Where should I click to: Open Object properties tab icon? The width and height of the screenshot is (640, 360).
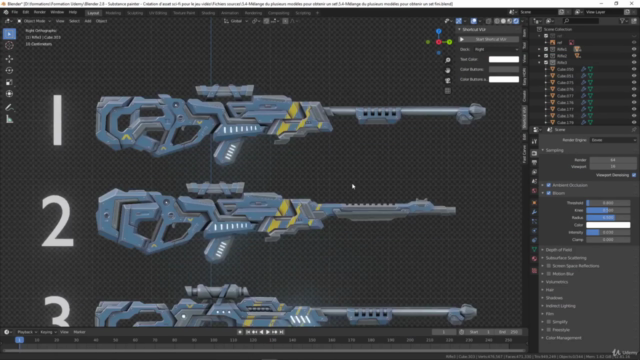point(534,202)
